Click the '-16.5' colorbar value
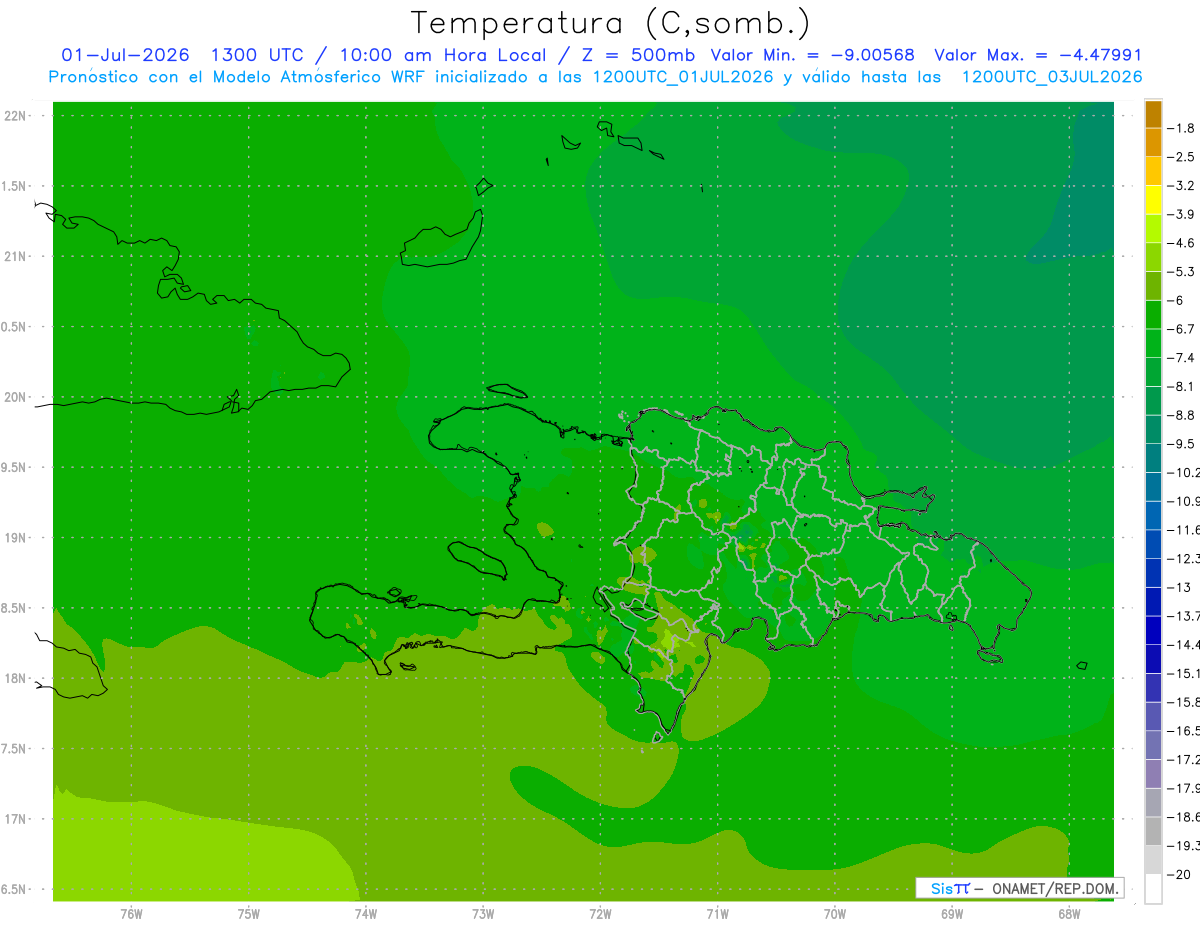 1184,731
